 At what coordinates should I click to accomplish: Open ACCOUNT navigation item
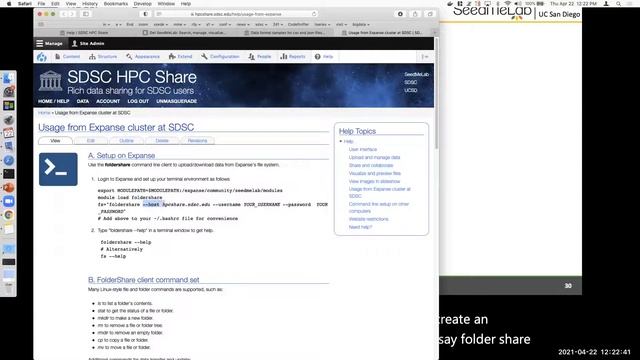108,101
